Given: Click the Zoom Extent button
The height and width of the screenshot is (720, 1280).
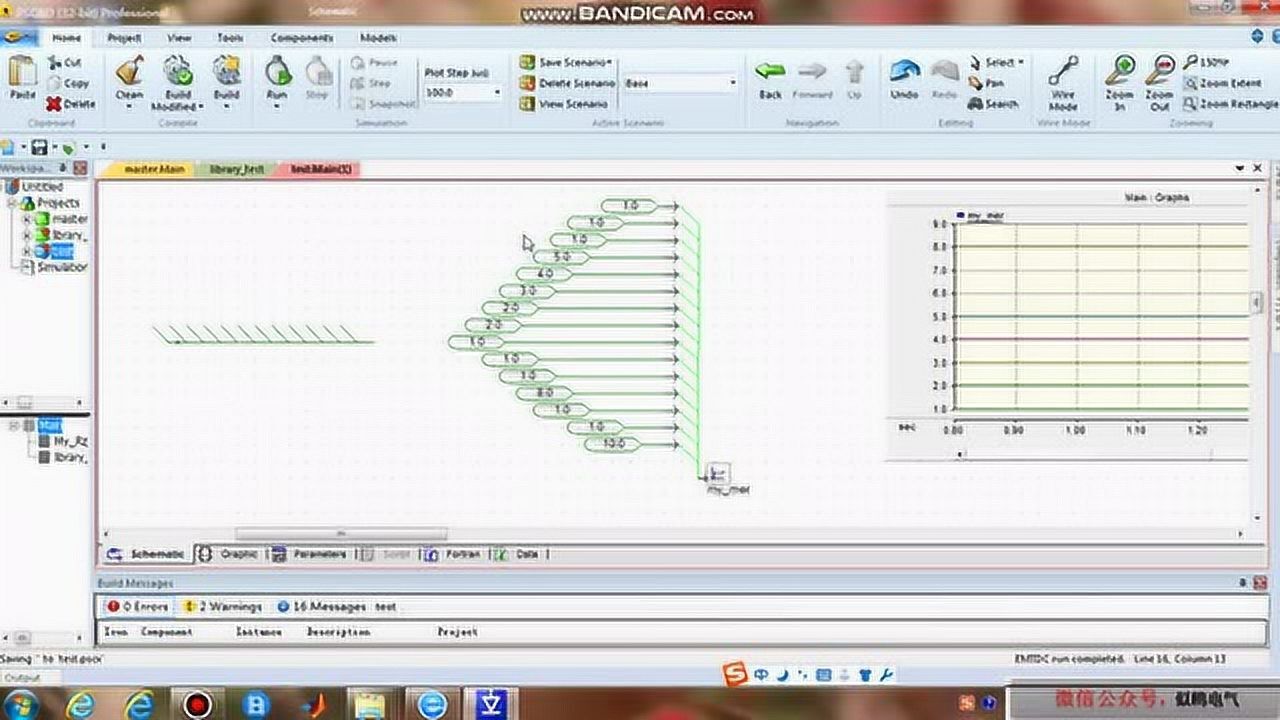Looking at the screenshot, I should (1222, 83).
